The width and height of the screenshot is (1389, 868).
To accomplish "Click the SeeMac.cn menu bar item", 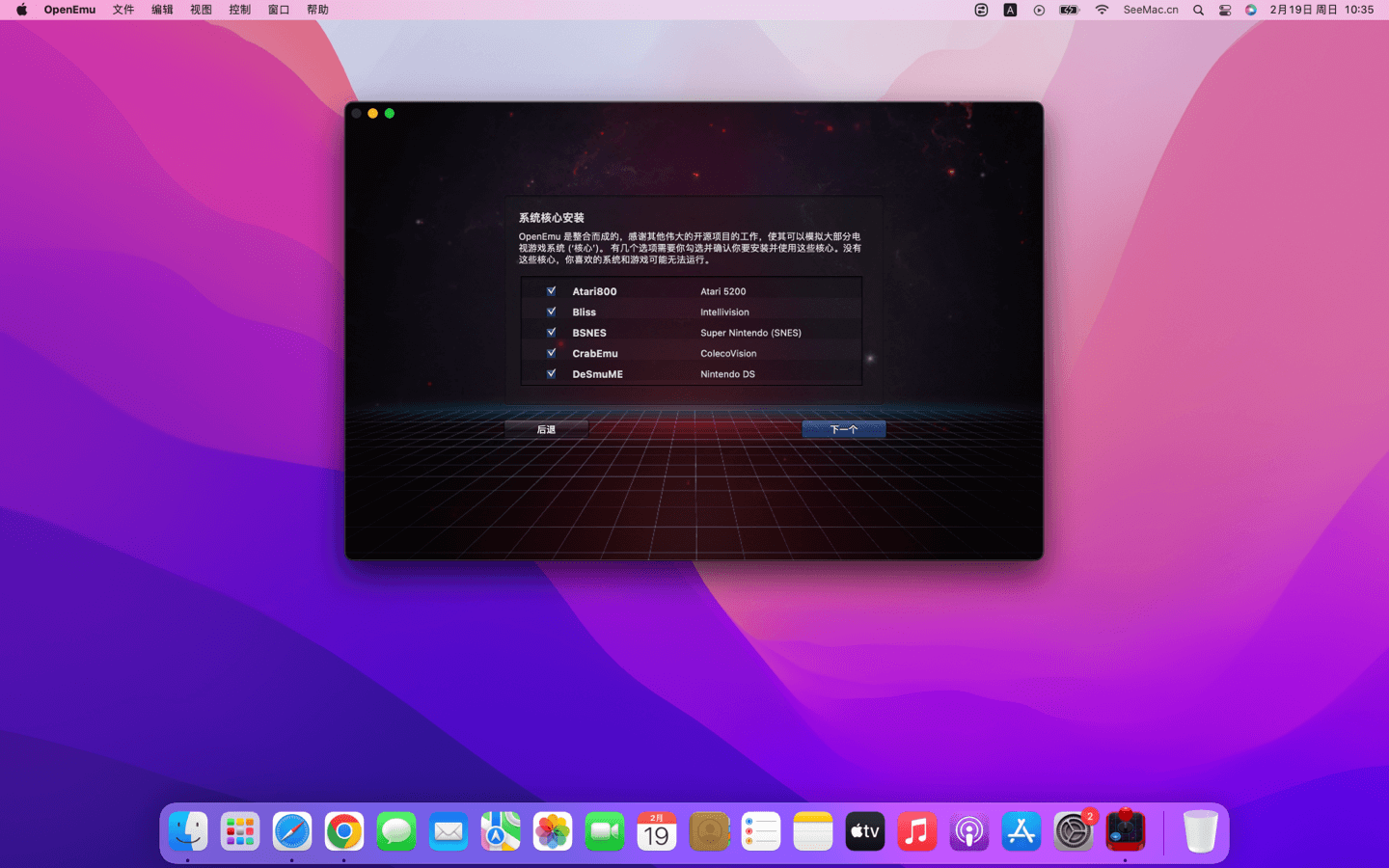I will [1151, 10].
